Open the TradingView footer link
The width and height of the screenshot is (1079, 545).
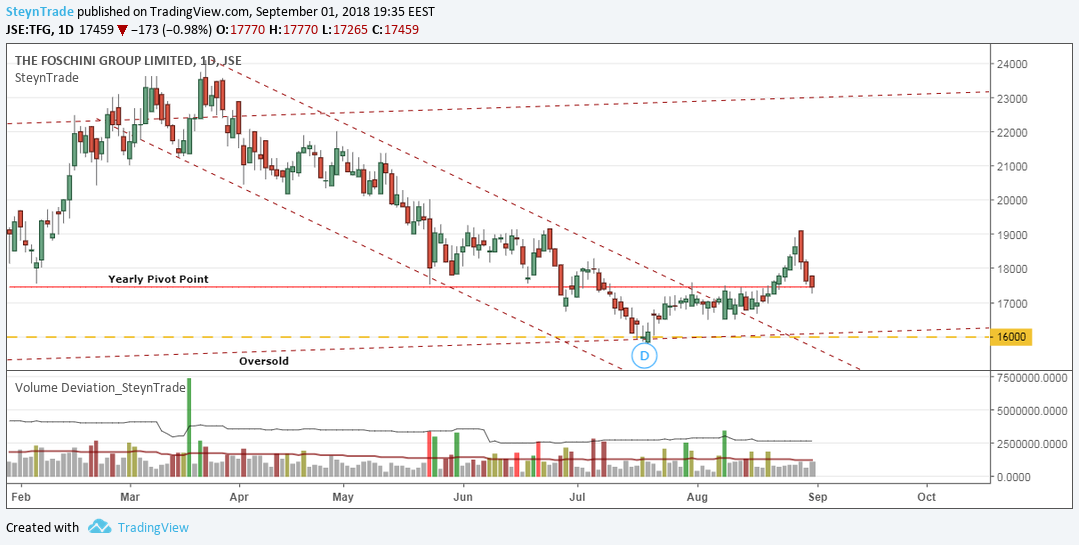(x=153, y=528)
